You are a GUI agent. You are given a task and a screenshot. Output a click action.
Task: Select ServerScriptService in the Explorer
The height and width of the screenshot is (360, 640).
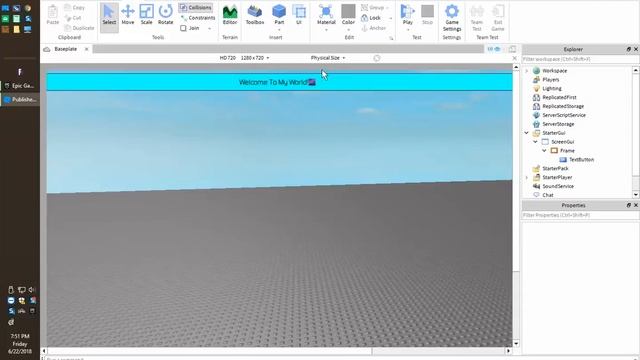click(x=564, y=115)
